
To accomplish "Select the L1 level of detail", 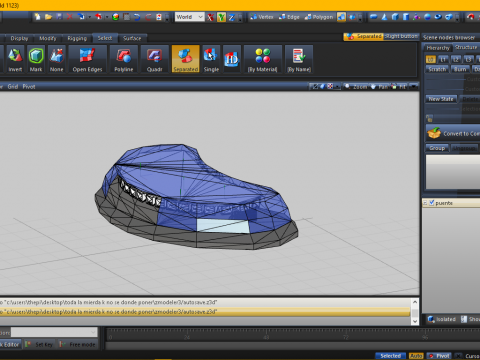I will (x=443, y=60).
